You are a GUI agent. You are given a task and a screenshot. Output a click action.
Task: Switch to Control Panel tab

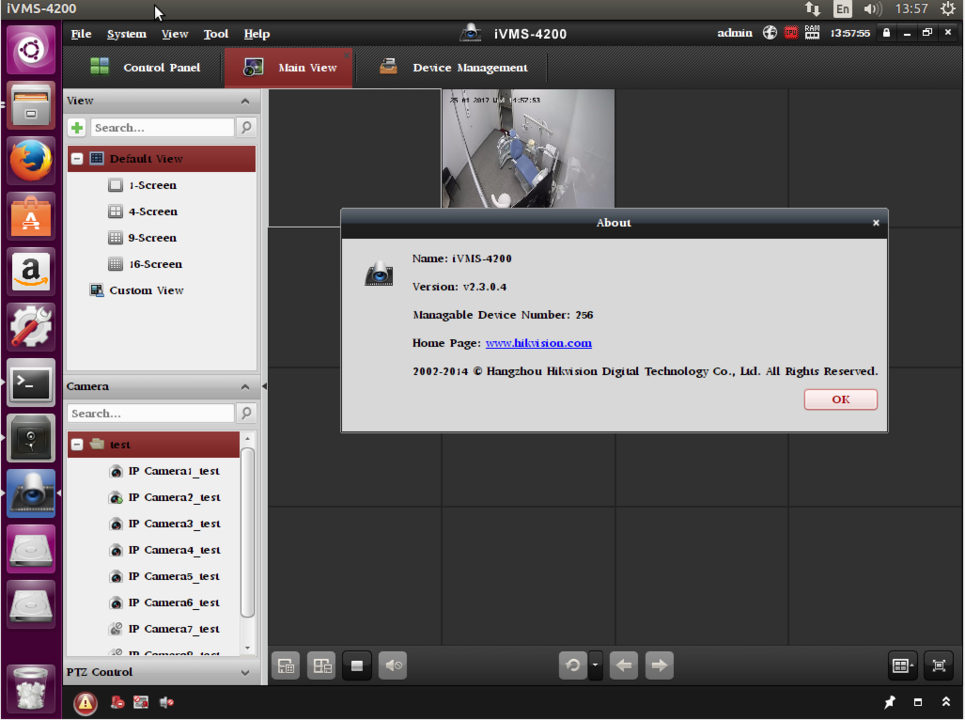pos(145,67)
